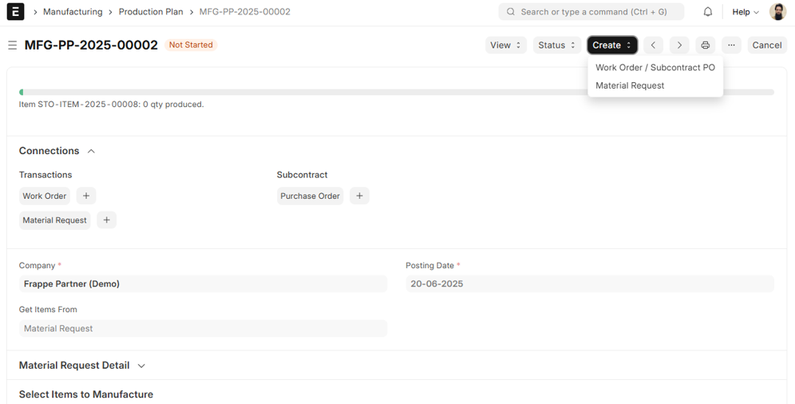Toggle the sidebar hamburger menu icon
795x404 pixels.
[x=12, y=45]
